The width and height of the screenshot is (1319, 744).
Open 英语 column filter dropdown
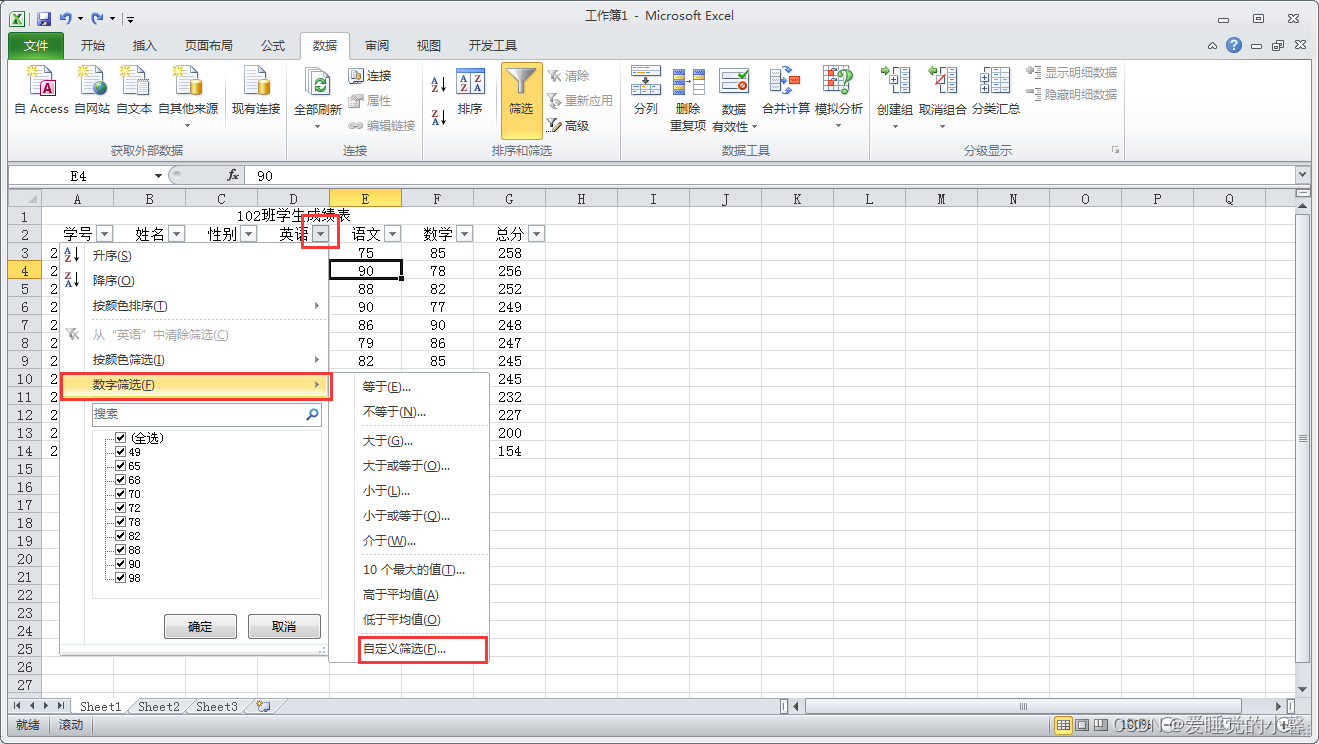[320, 234]
